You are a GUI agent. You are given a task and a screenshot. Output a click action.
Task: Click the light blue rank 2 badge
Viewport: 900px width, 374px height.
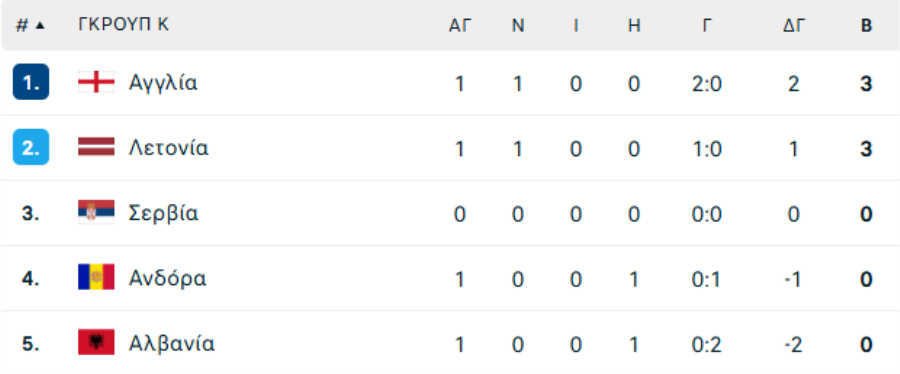pyautogui.click(x=31, y=147)
